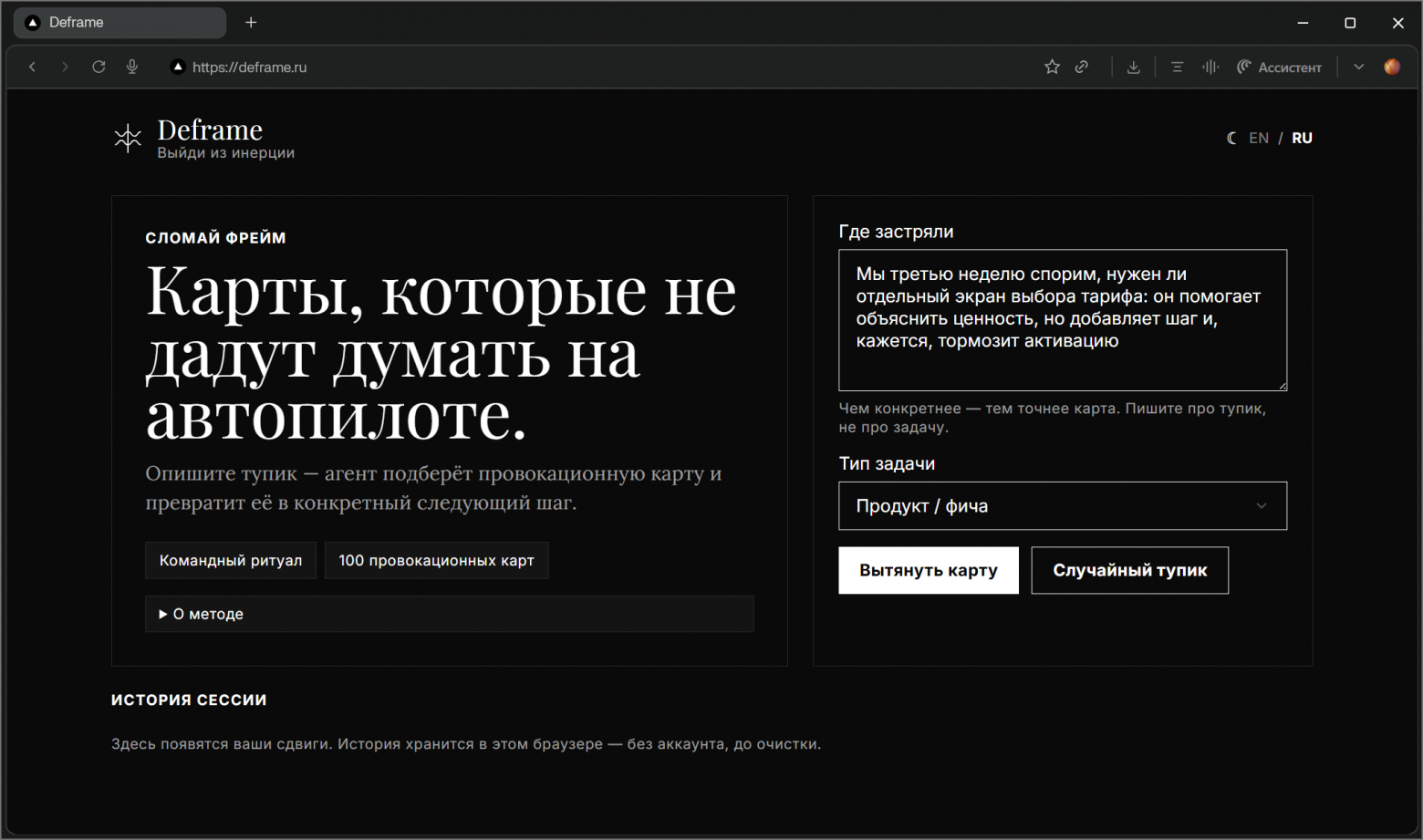Screen dimensions: 1423x840
Task: Go back using the browser back arrow
Action: pos(33,67)
